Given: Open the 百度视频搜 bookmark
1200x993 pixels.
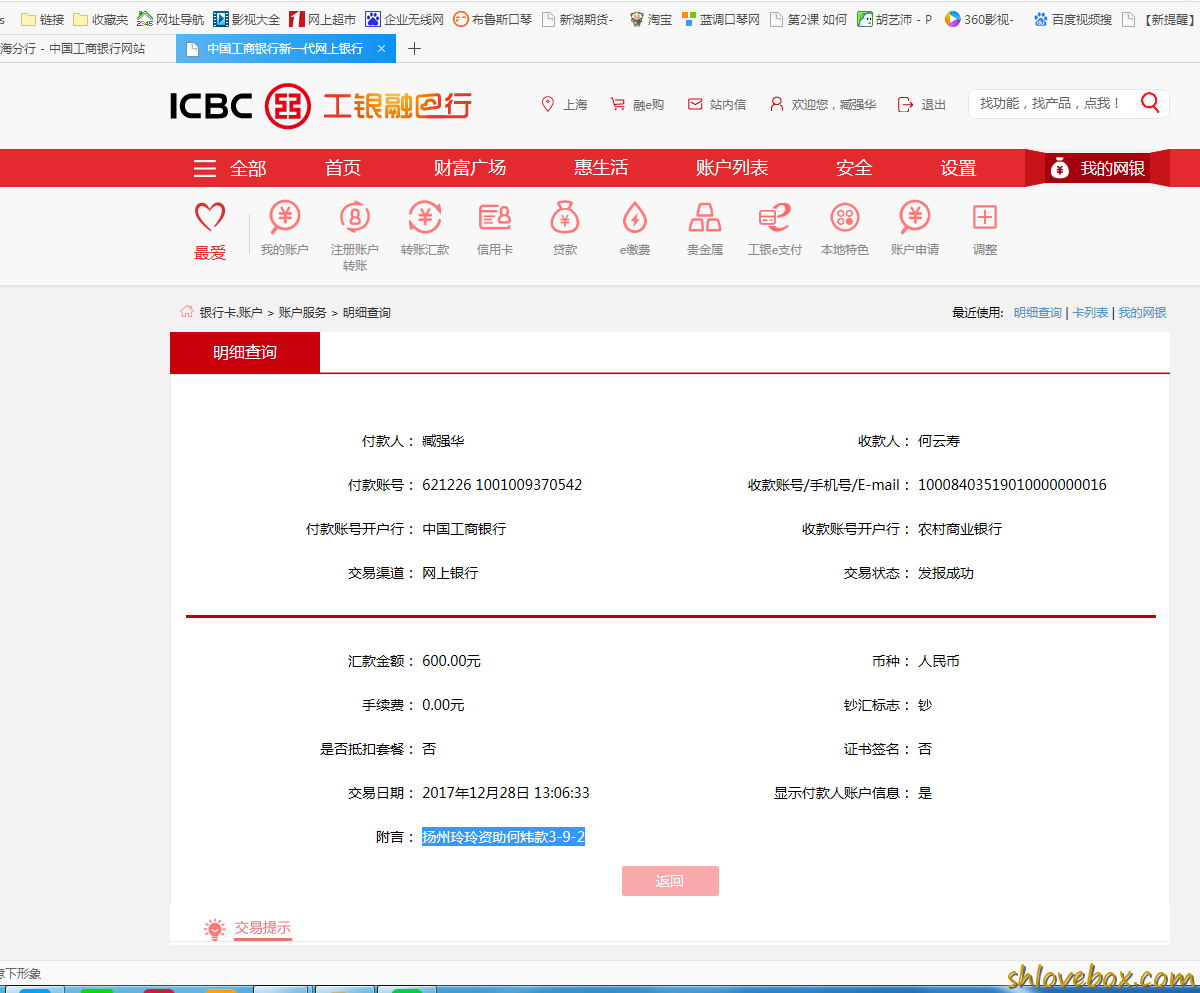Looking at the screenshot, I should (1072, 19).
